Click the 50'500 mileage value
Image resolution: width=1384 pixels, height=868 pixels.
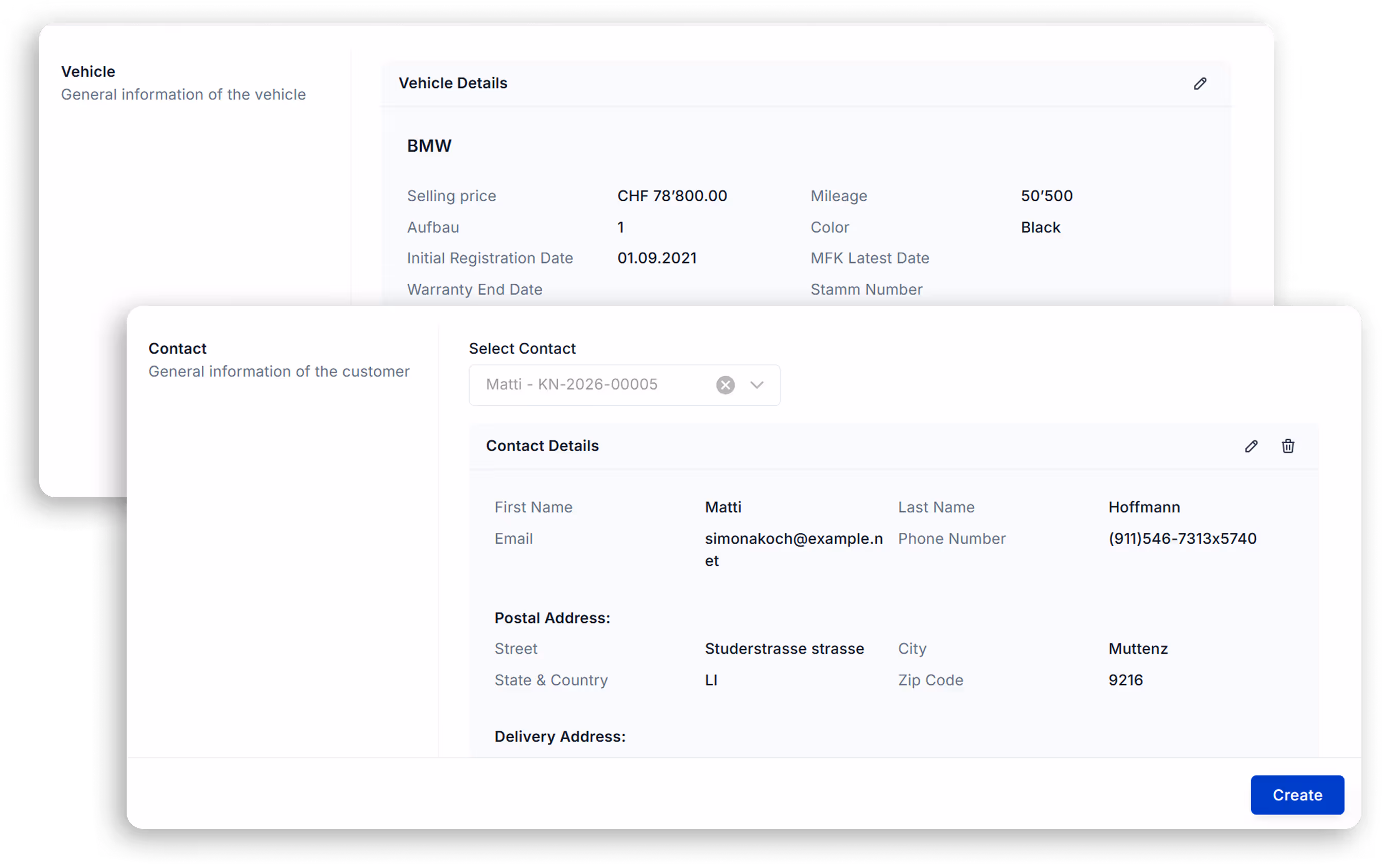(1046, 196)
